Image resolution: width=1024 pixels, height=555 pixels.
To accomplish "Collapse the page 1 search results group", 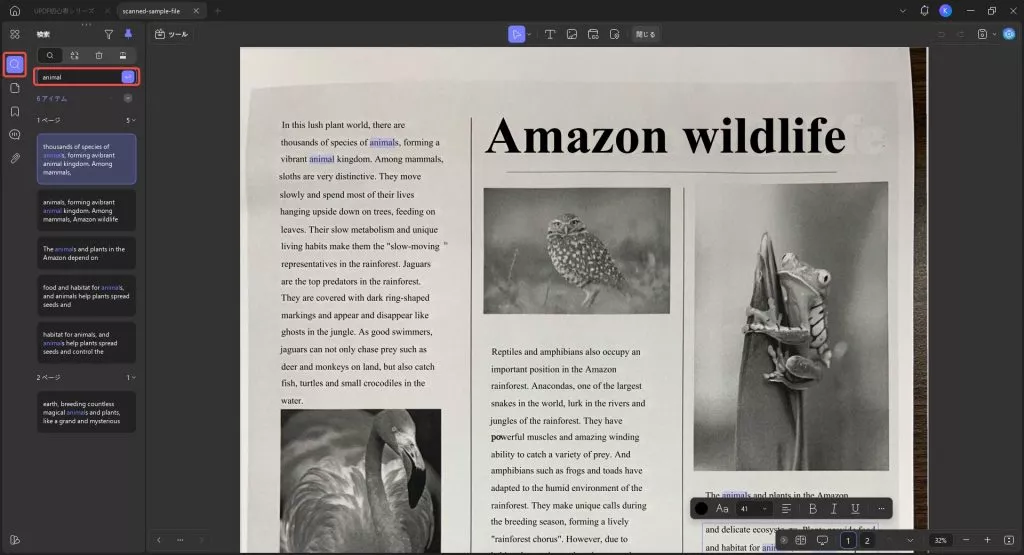I will tap(133, 120).
